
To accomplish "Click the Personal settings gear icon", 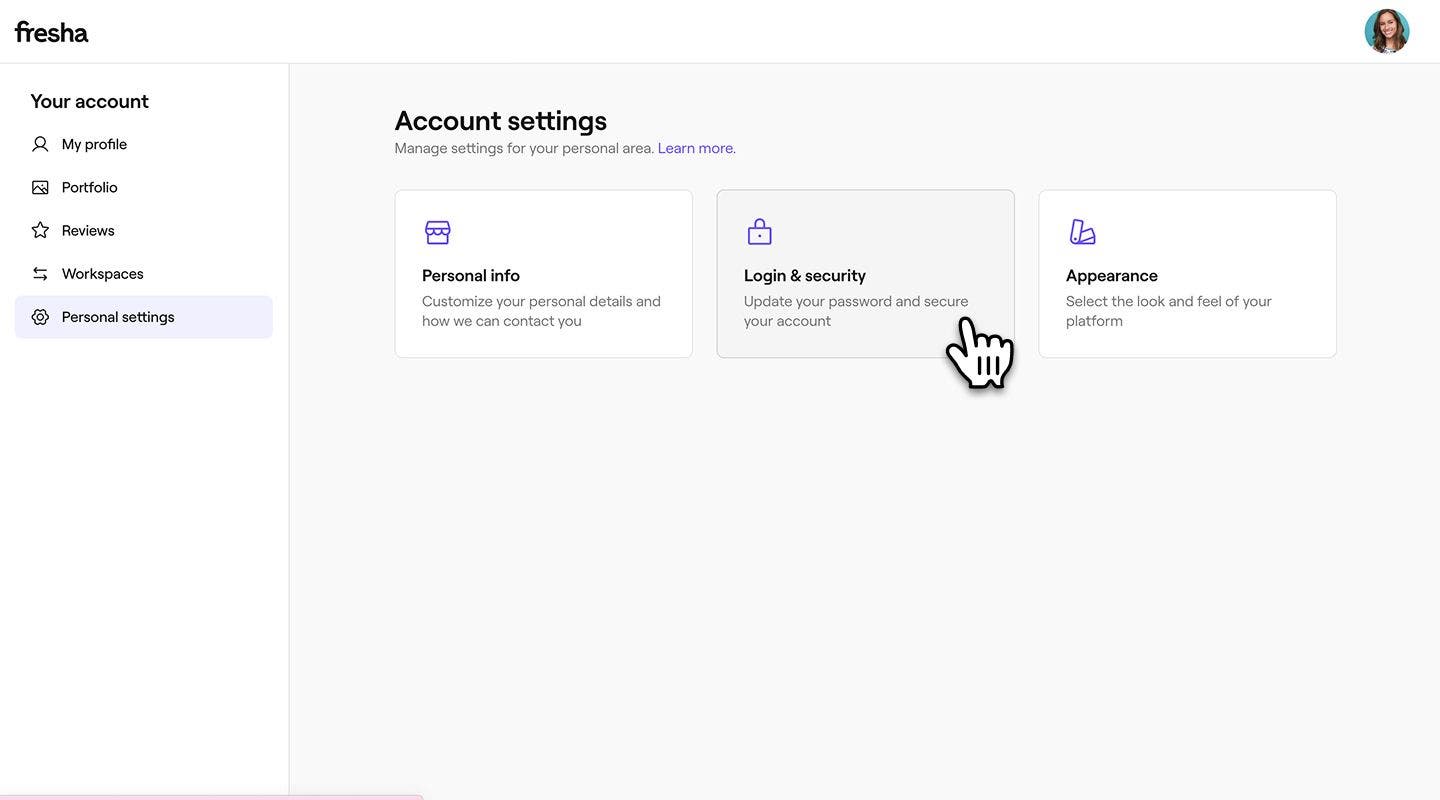I will point(40,317).
